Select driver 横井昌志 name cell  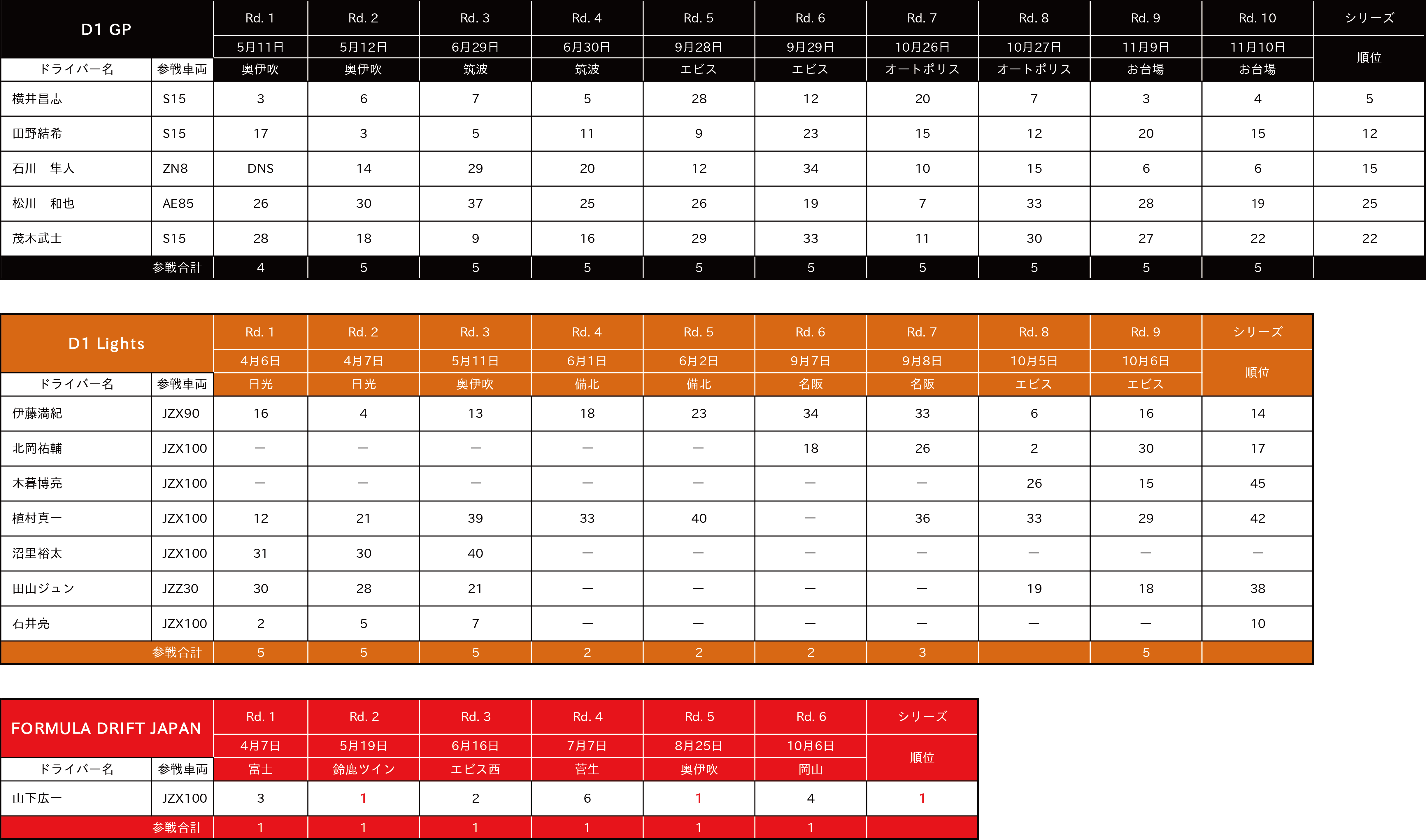click(x=37, y=99)
